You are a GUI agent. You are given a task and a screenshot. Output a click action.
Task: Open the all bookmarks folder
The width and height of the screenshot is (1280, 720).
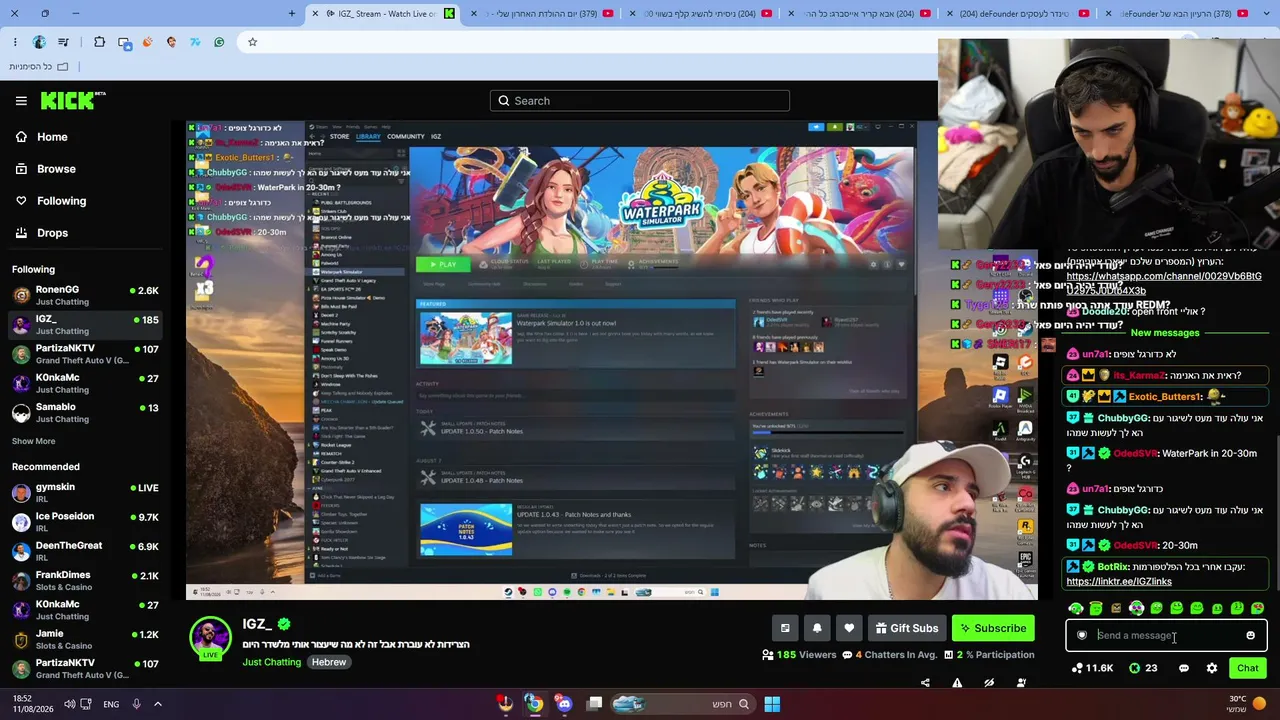(38, 66)
